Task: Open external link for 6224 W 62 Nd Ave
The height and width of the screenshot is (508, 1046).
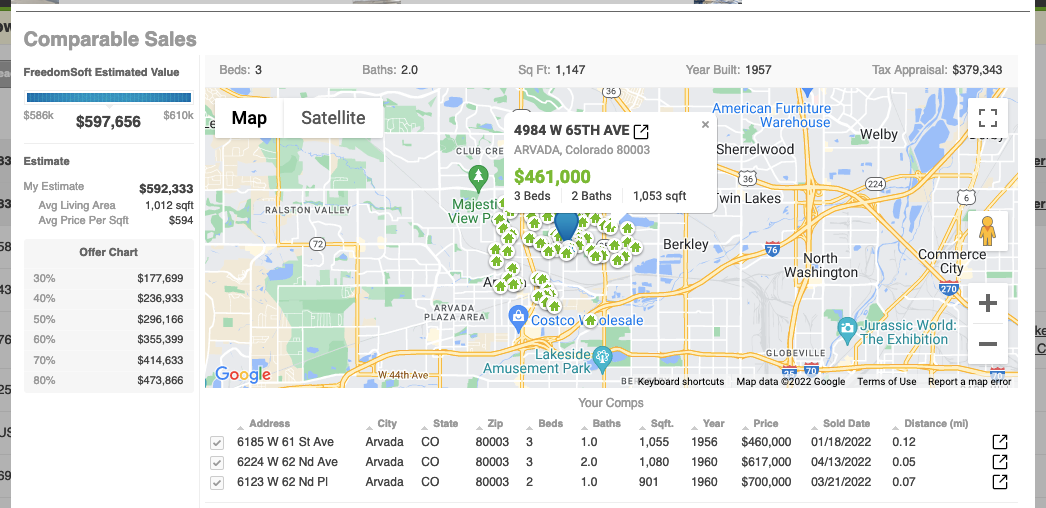Action: point(999,462)
